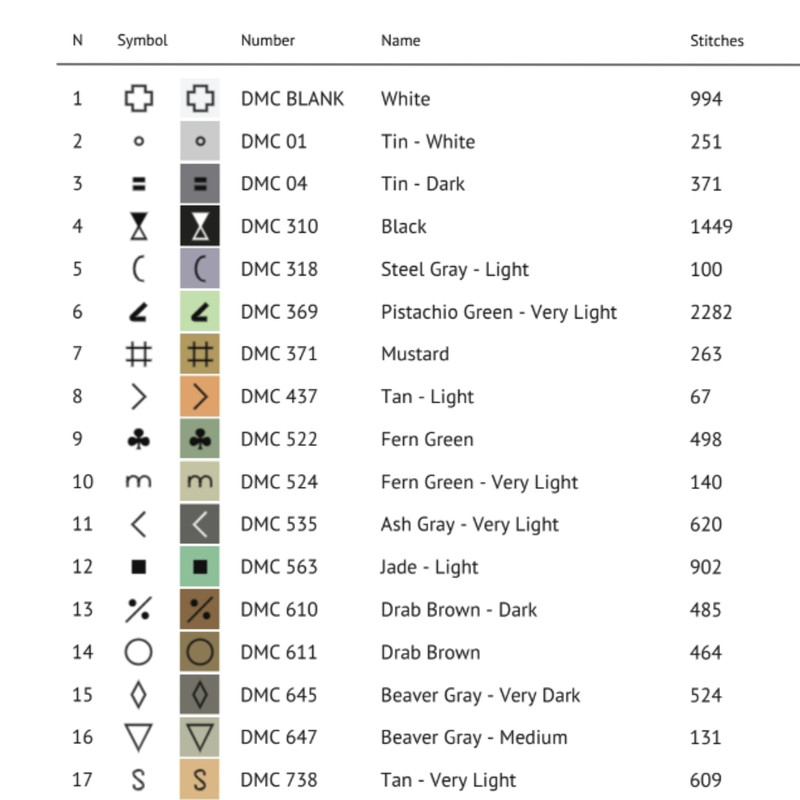Click the cross symbol for DMC BLANK

[x=139, y=99]
